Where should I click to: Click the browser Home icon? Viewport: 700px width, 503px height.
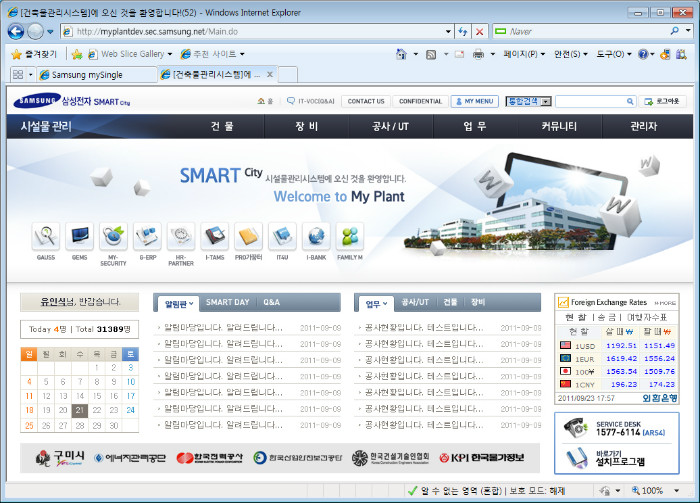click(401, 54)
